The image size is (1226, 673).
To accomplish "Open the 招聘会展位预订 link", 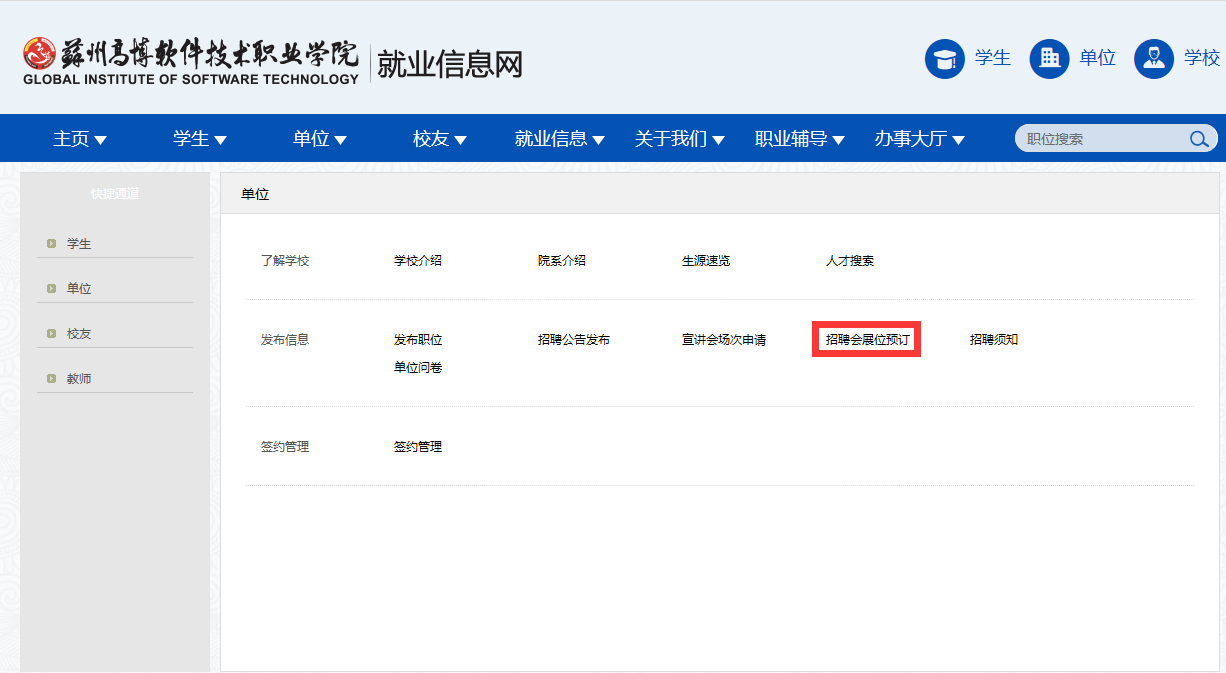I will [x=867, y=340].
